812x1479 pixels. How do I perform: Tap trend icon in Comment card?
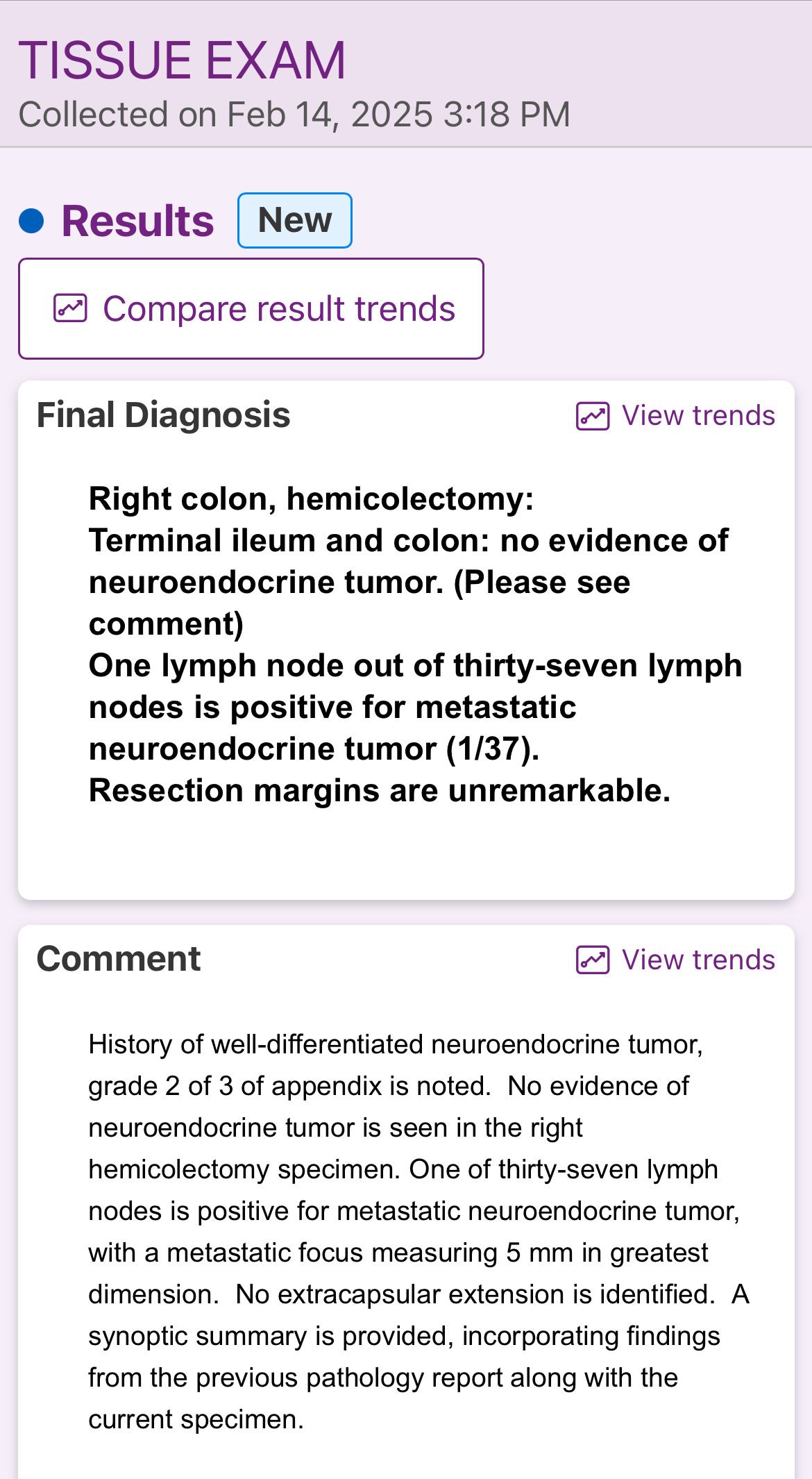[x=593, y=960]
